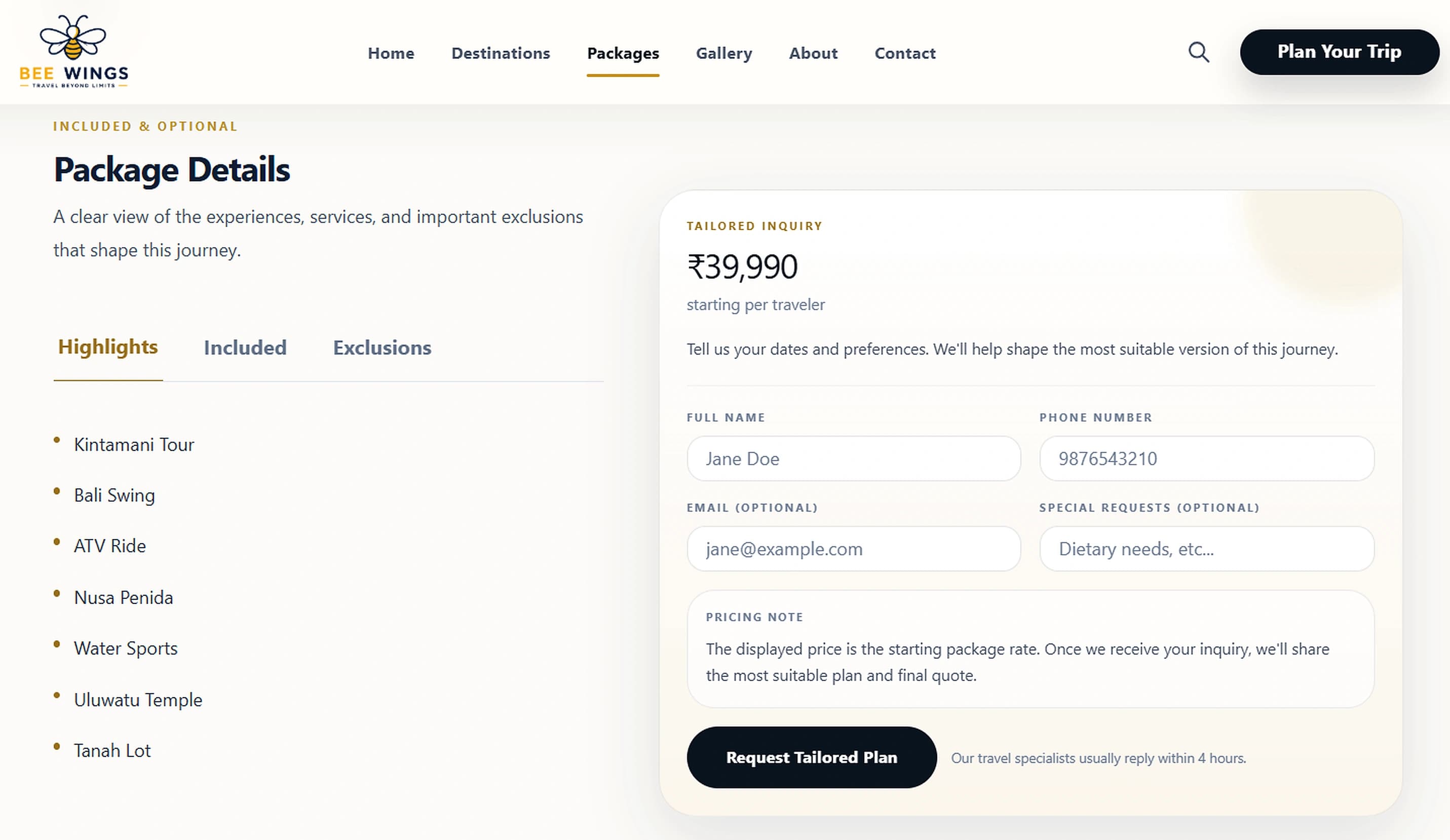
Task: Select the Kintamani Tour highlight item
Action: click(x=134, y=445)
